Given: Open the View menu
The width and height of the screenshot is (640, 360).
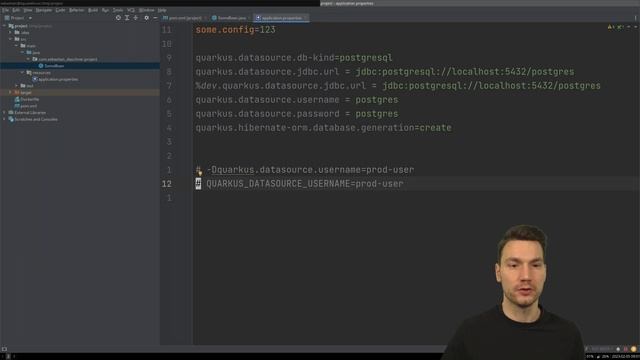Looking at the screenshot, I should pyautogui.click(x=28, y=10).
